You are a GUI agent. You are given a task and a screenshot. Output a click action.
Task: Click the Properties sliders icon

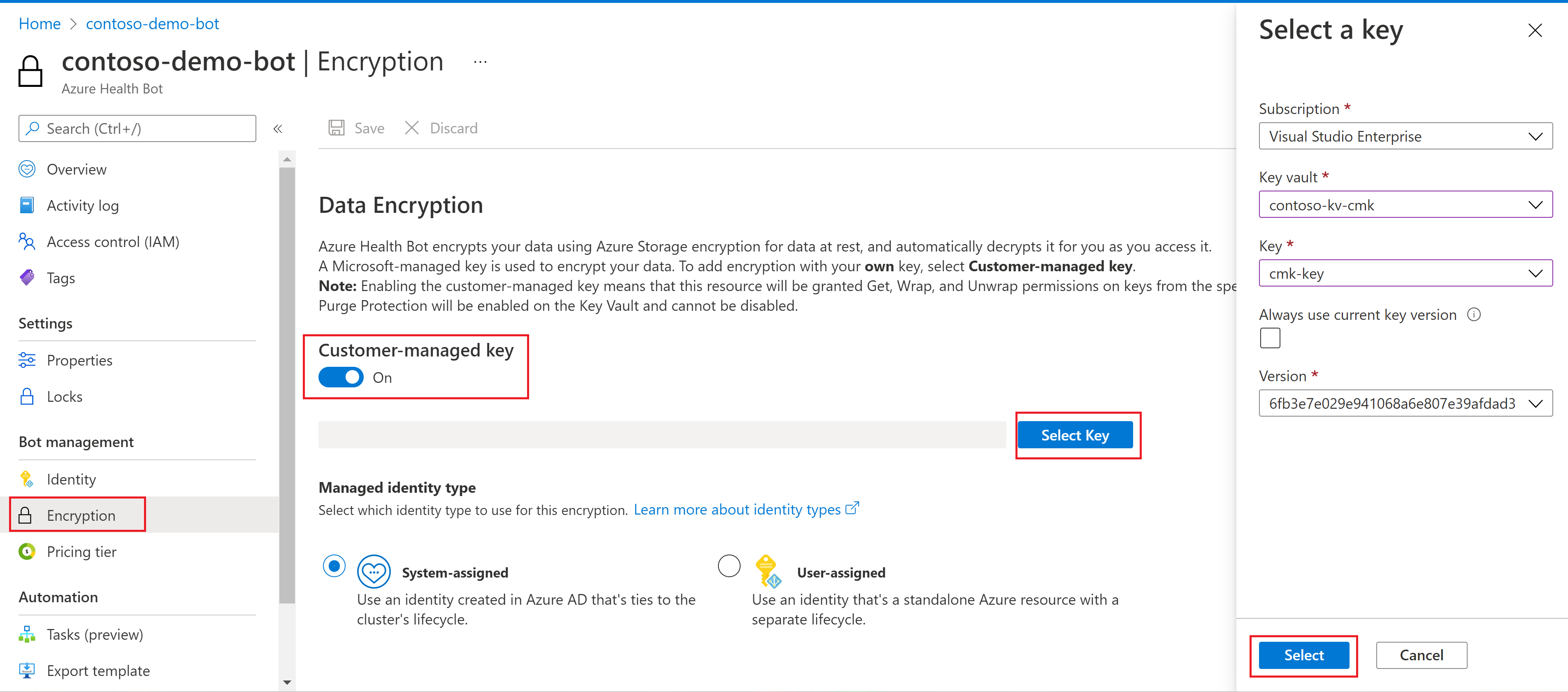coord(27,360)
